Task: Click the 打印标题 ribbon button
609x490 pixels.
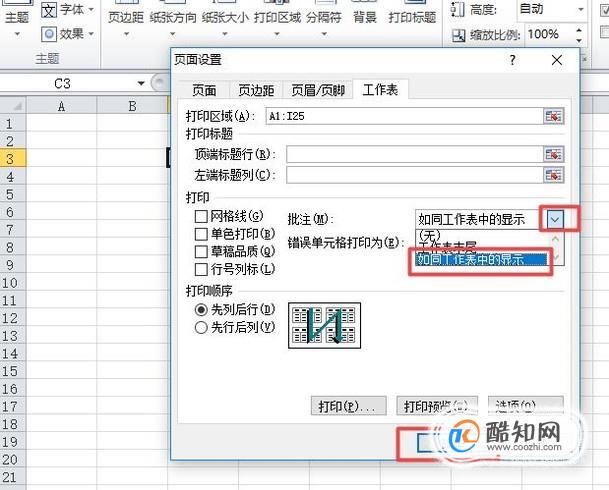Action: pyautogui.click(x=412, y=14)
